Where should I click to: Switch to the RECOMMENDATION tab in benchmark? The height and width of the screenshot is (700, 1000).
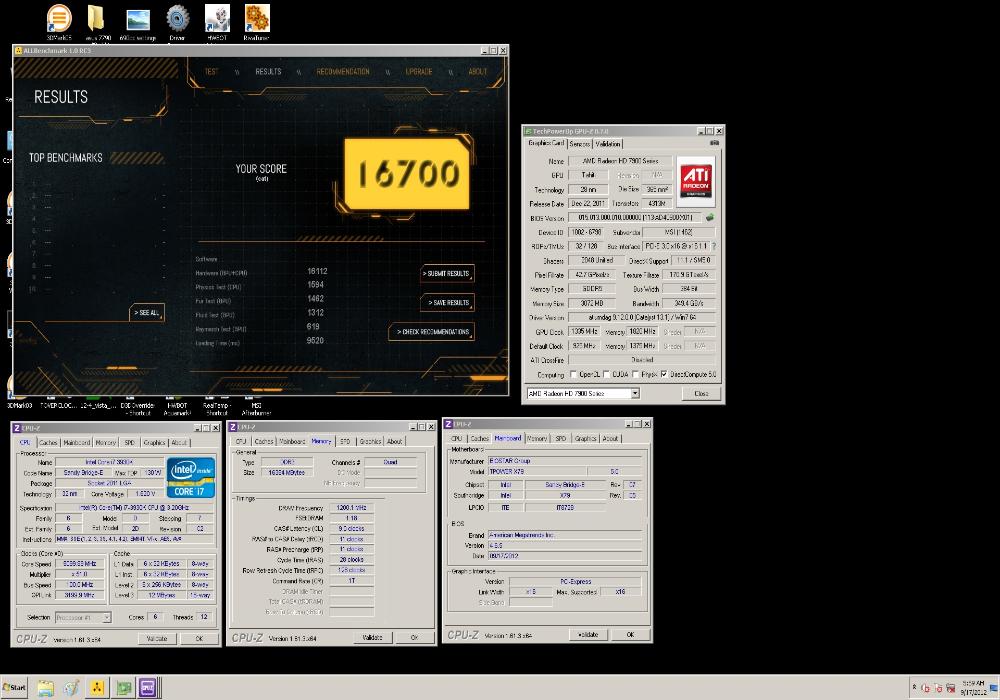[x=343, y=71]
